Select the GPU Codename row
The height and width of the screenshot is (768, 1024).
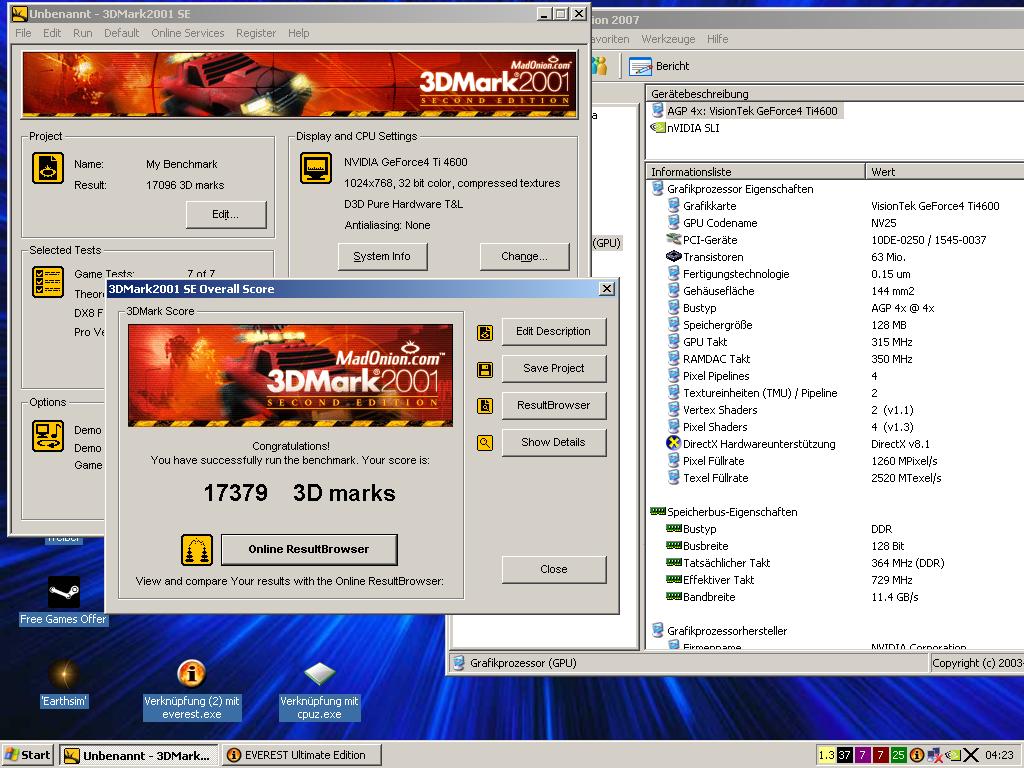[845, 223]
